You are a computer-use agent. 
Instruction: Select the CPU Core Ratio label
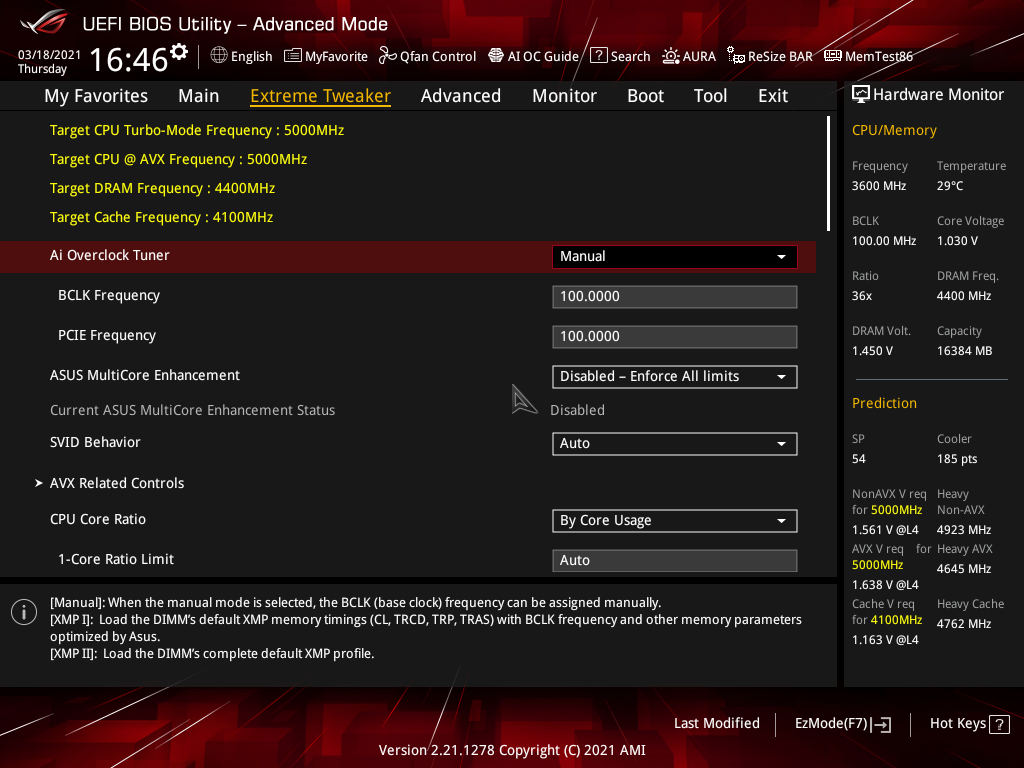(x=97, y=520)
